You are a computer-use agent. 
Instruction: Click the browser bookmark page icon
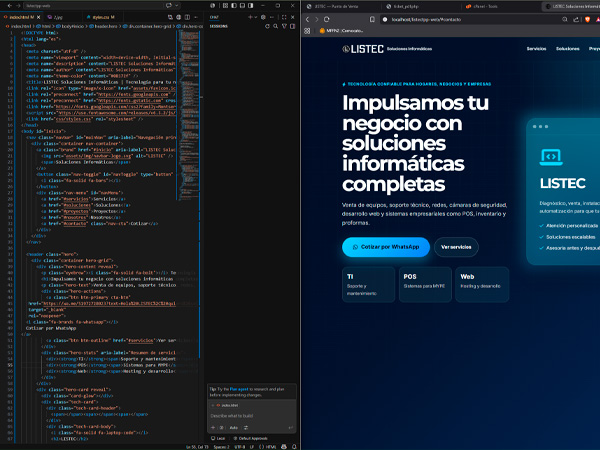[372, 20]
